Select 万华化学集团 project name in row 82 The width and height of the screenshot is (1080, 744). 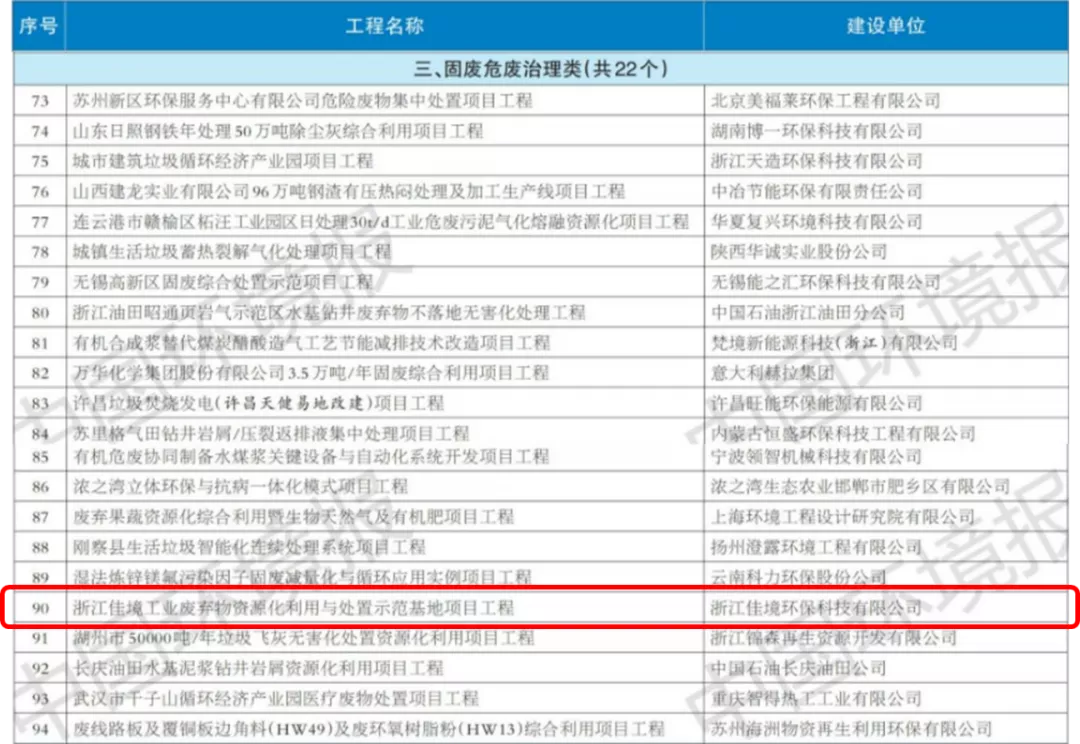(311, 373)
